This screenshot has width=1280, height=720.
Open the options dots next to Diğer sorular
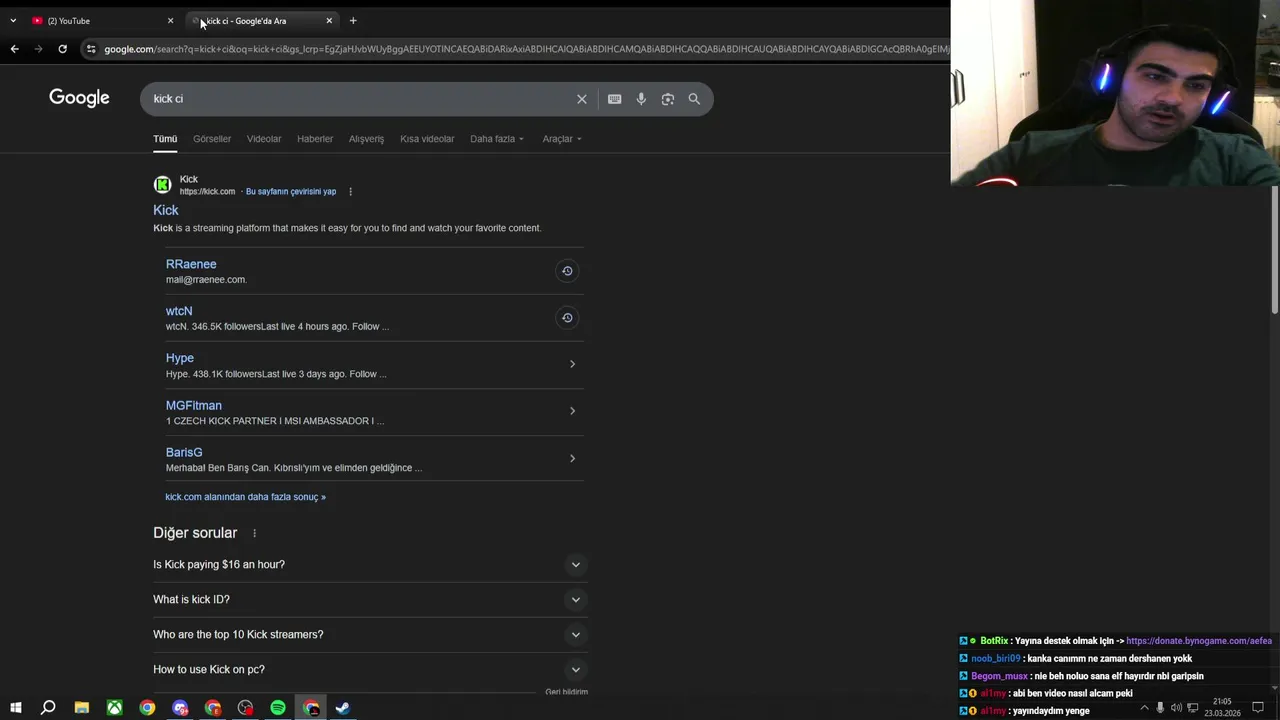[254, 533]
